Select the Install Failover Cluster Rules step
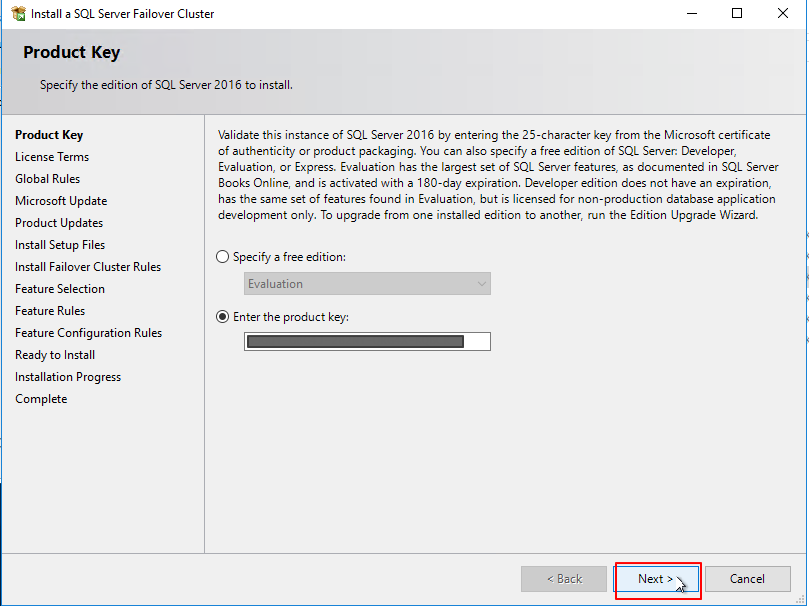Screen dimensions: 809x606 tap(87, 266)
